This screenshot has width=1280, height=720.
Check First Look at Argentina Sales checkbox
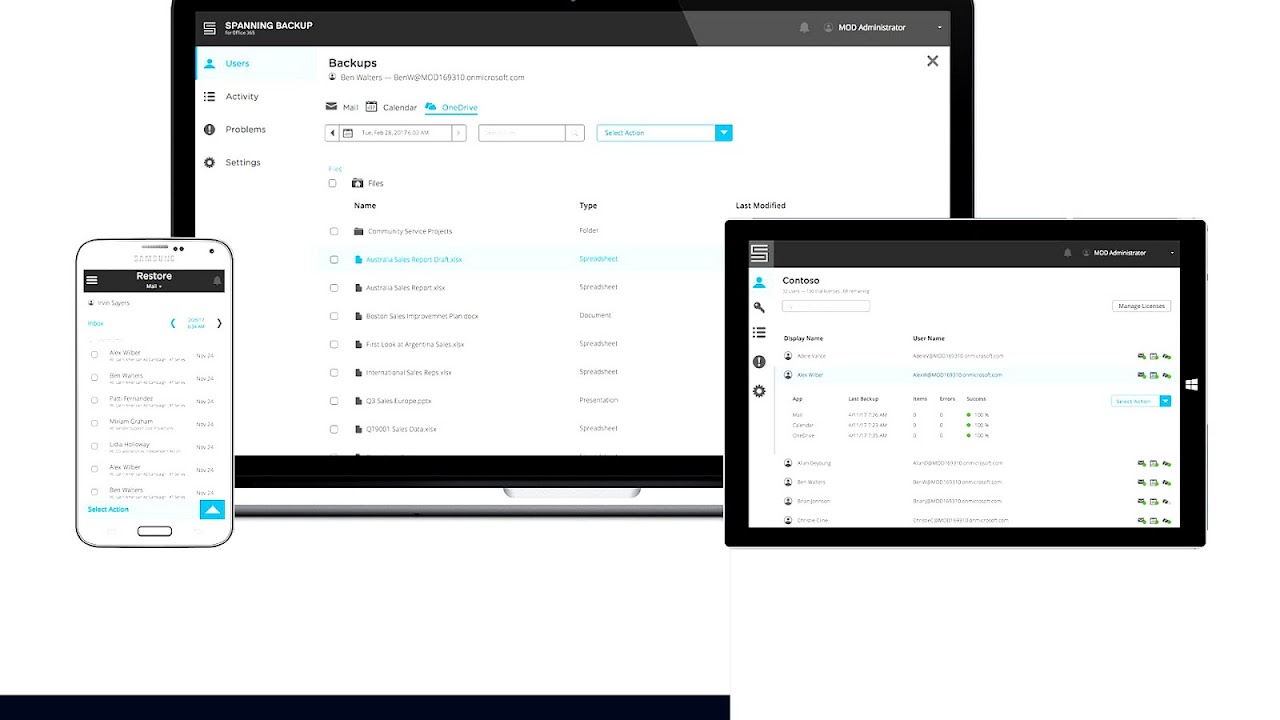pyautogui.click(x=334, y=344)
